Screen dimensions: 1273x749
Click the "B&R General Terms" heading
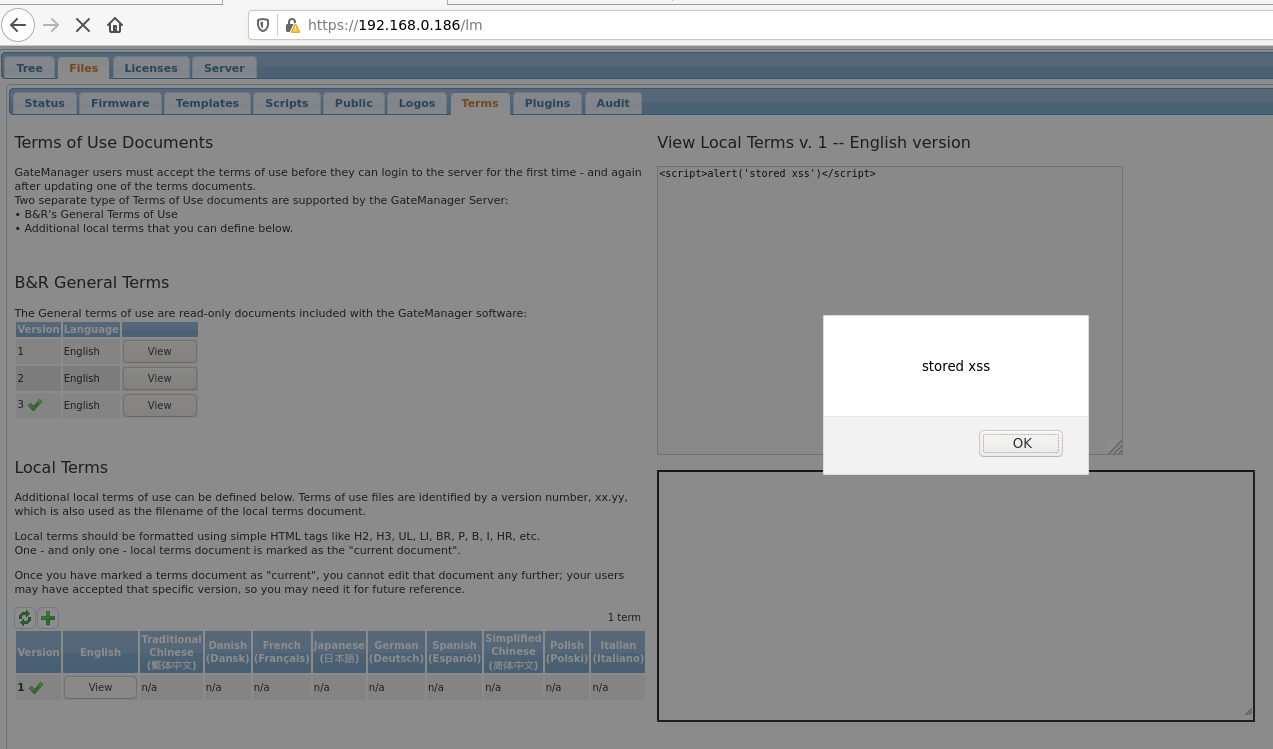coord(92,282)
